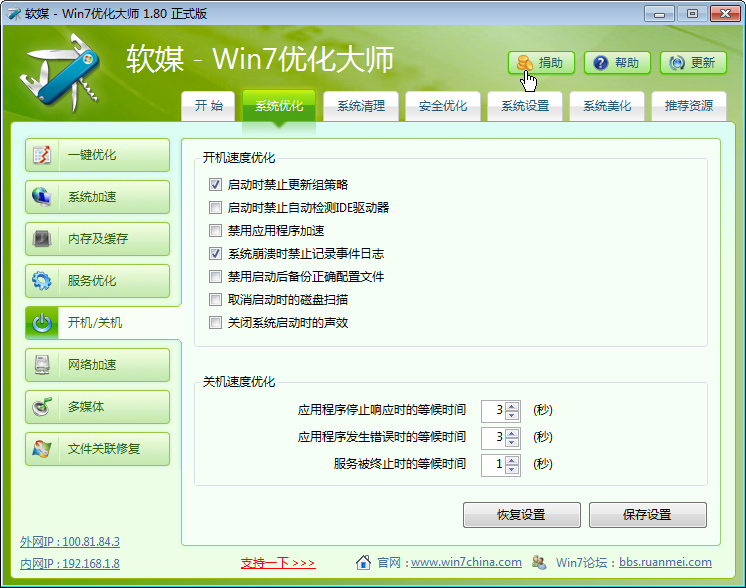Image resolution: width=746 pixels, height=588 pixels.
Task: Click the 保存设置 button
Action: (648, 515)
